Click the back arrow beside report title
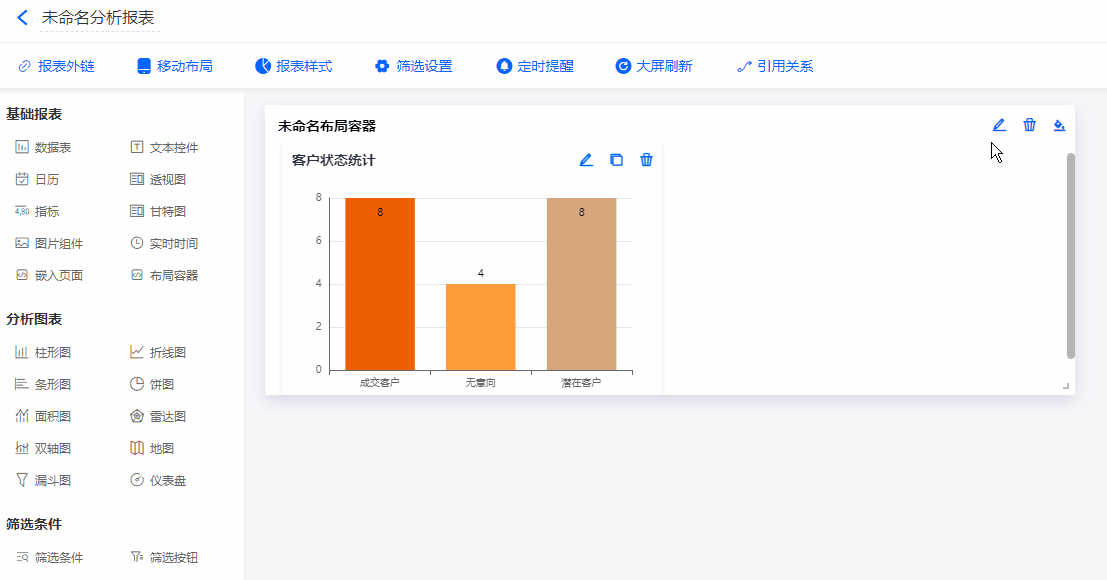This screenshot has width=1107, height=580. click(22, 18)
